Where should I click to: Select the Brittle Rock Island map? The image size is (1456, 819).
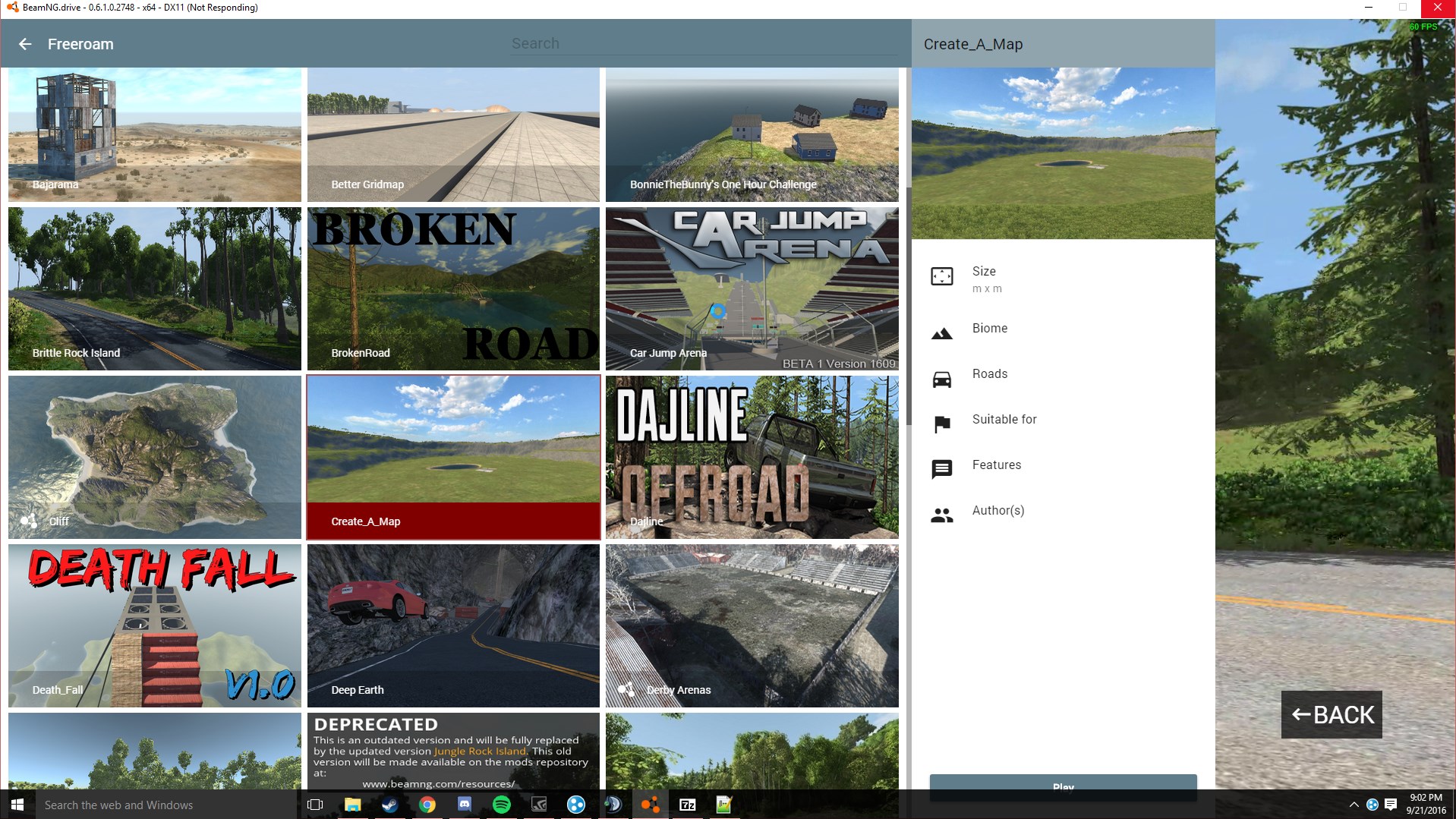click(155, 288)
